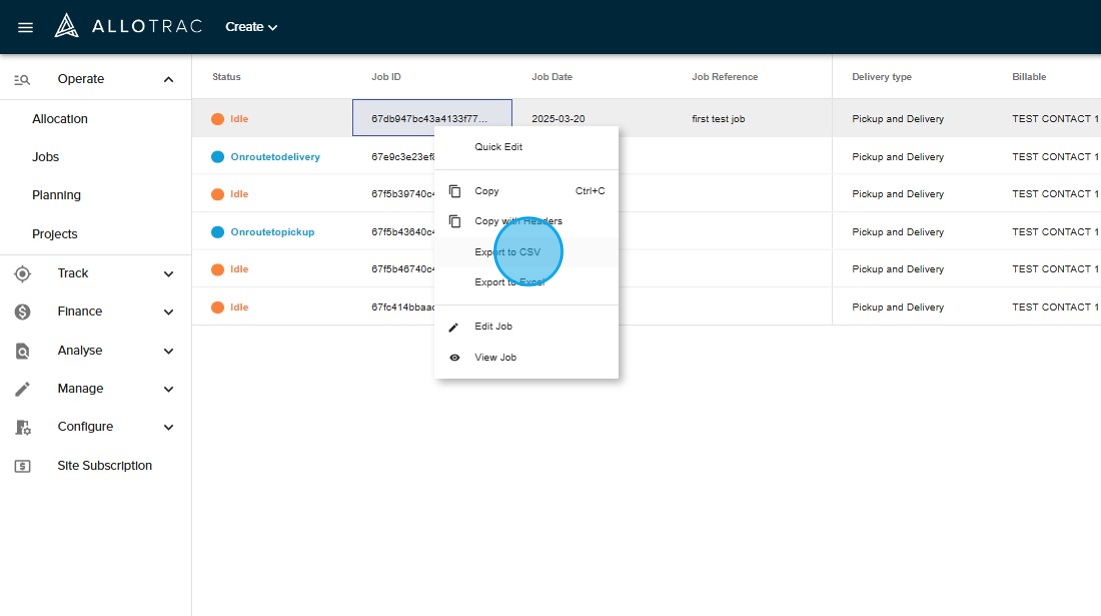
Task: Go to the Planning page
Action: coord(56,195)
